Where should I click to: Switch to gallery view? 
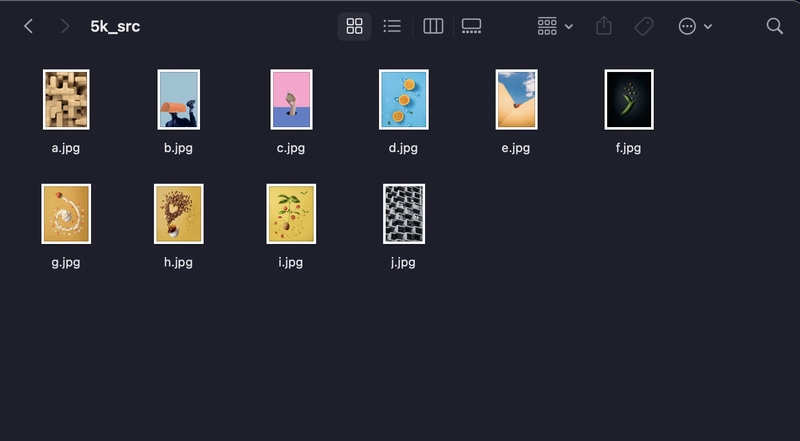pos(471,26)
